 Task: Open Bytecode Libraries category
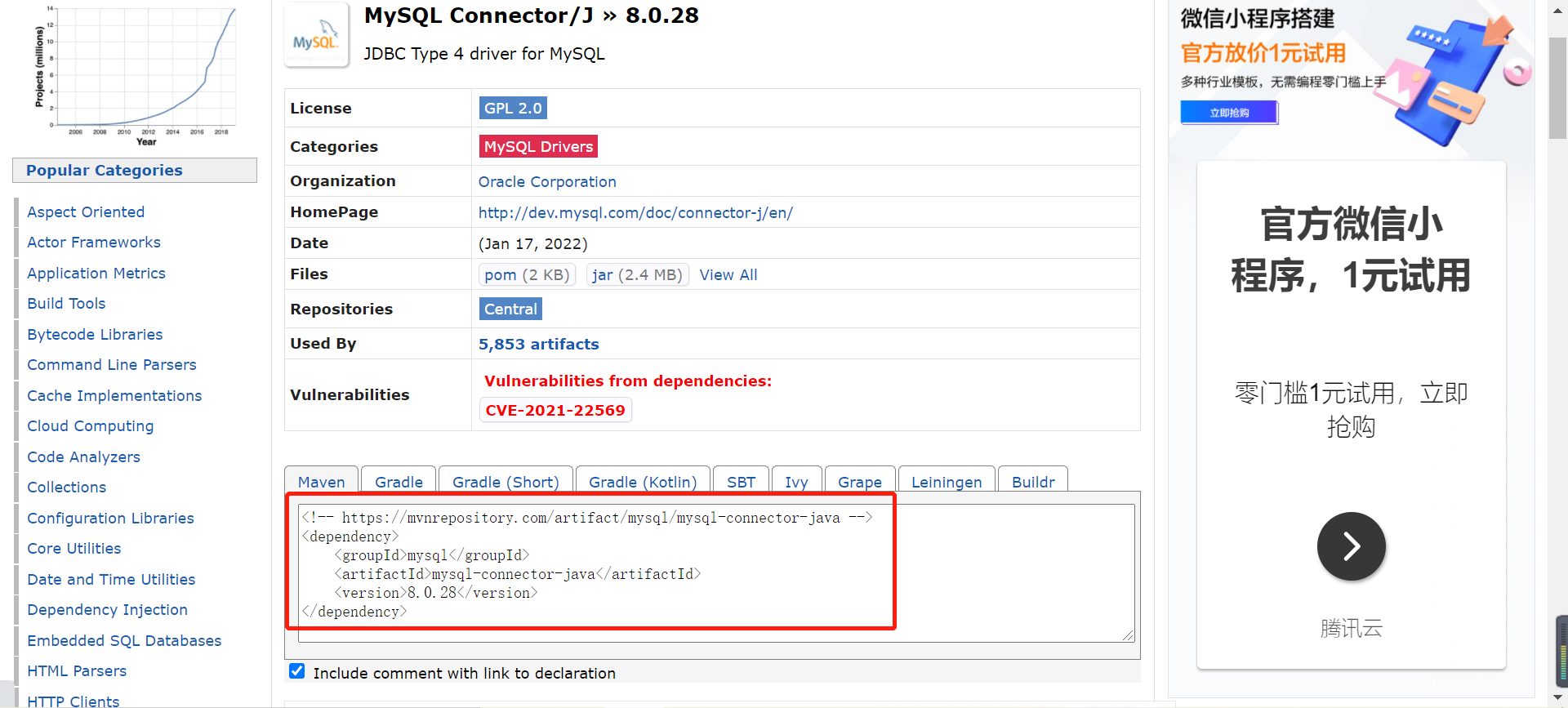(x=95, y=334)
